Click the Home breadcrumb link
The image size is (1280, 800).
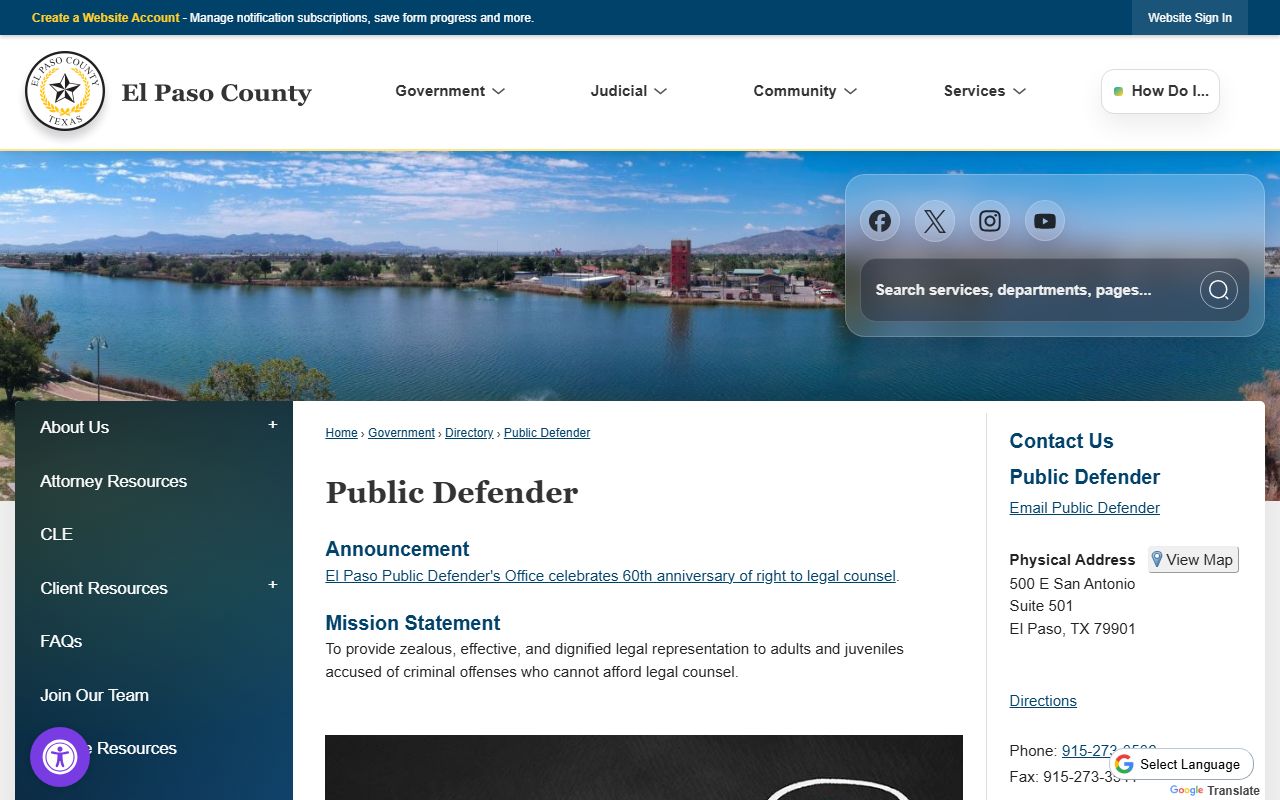[x=341, y=433]
